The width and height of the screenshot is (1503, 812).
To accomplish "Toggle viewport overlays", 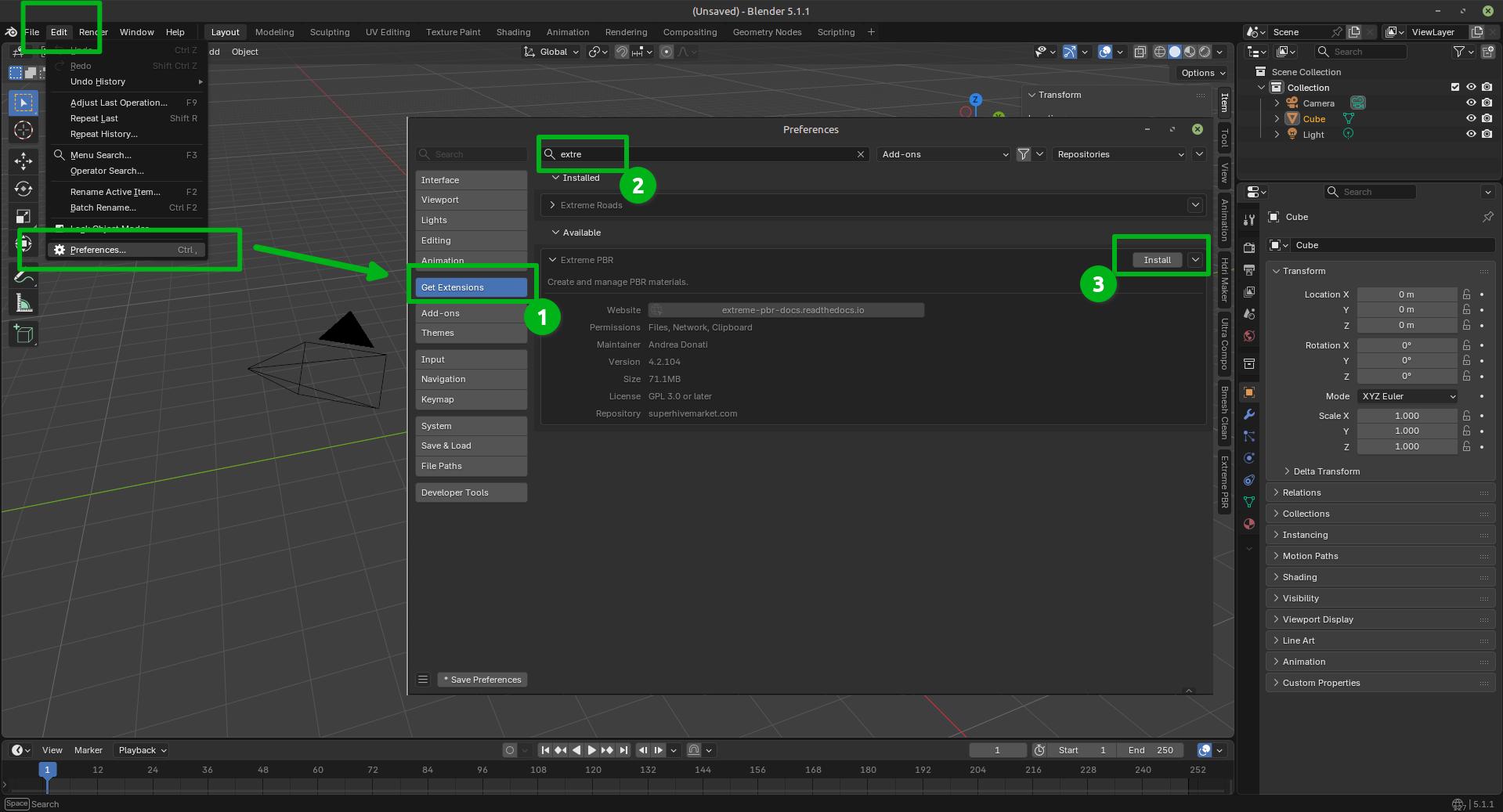I will [1105, 52].
